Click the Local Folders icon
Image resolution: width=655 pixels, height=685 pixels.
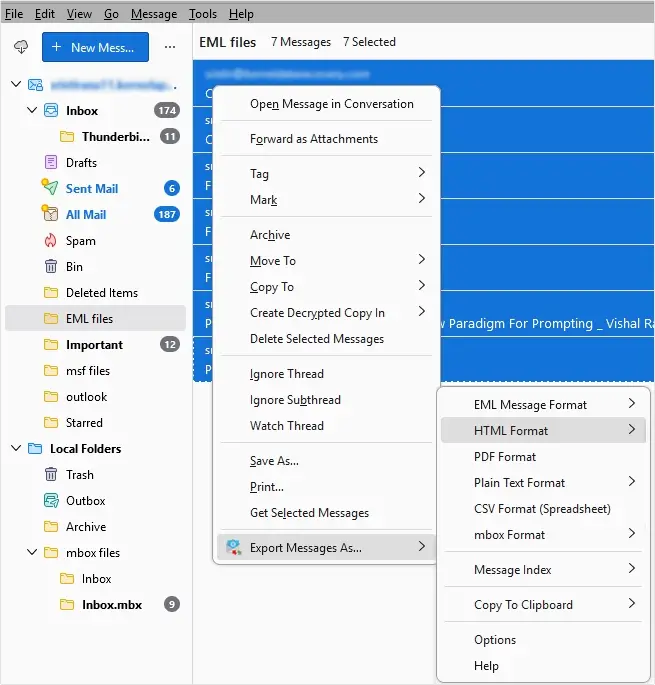pyautogui.click(x=35, y=449)
